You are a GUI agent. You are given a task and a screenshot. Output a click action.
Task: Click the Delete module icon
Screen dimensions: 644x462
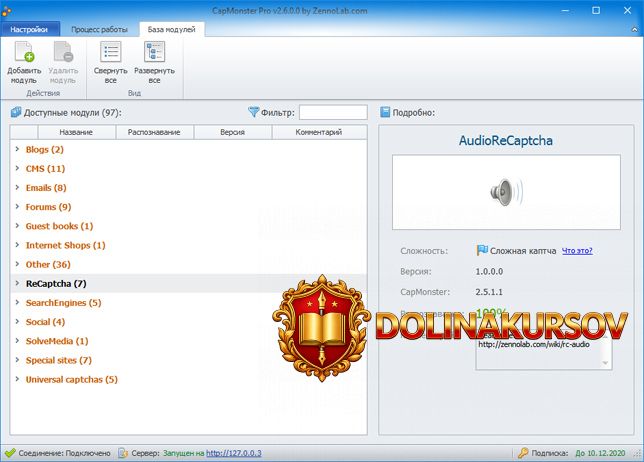pyautogui.click(x=63, y=54)
